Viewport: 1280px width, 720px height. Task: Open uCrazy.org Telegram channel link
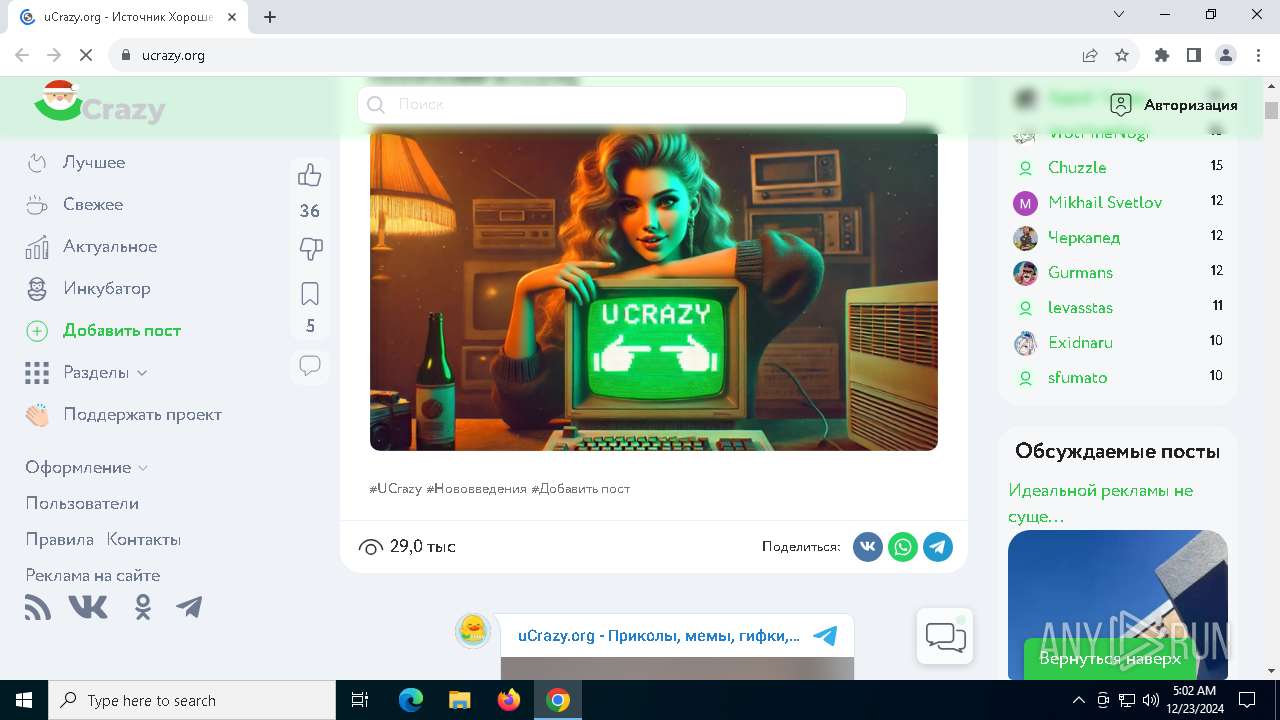pyautogui.click(x=659, y=635)
